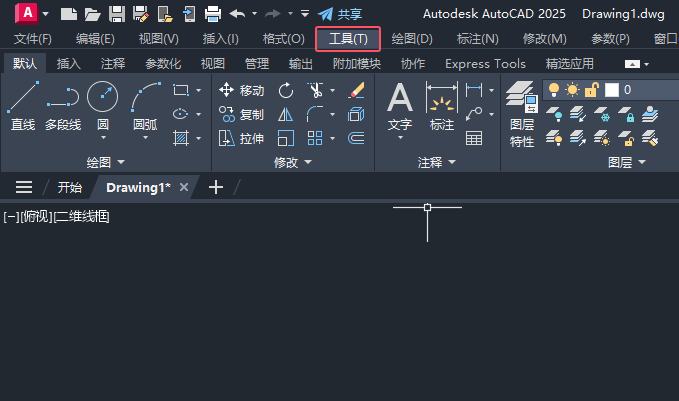This screenshot has width=679, height=401.
Task: Click the Erase icon
Action: tap(356, 90)
